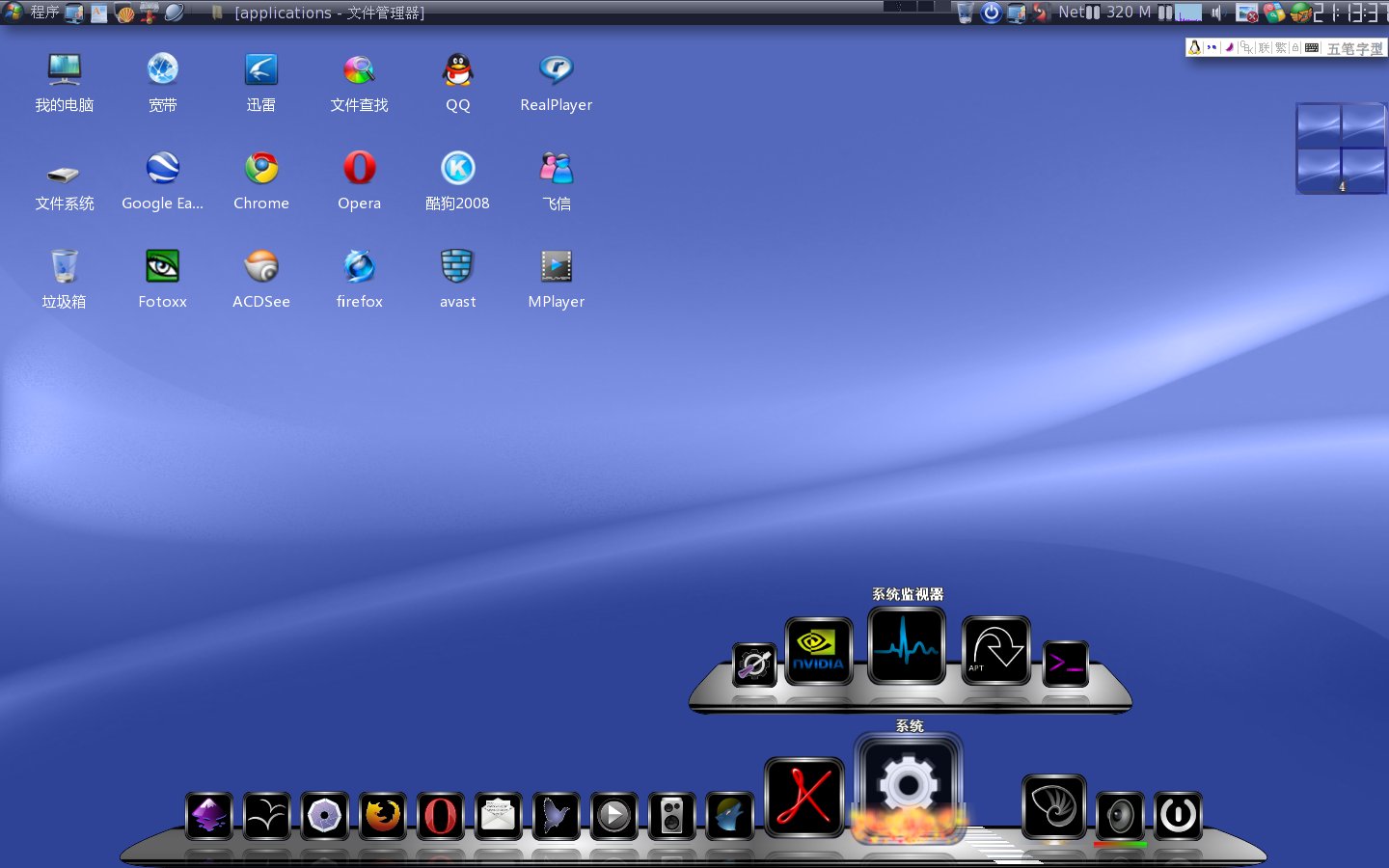Open Inkscape purple icon in the dock
This screenshot has height=868, width=1389.
pos(209,816)
